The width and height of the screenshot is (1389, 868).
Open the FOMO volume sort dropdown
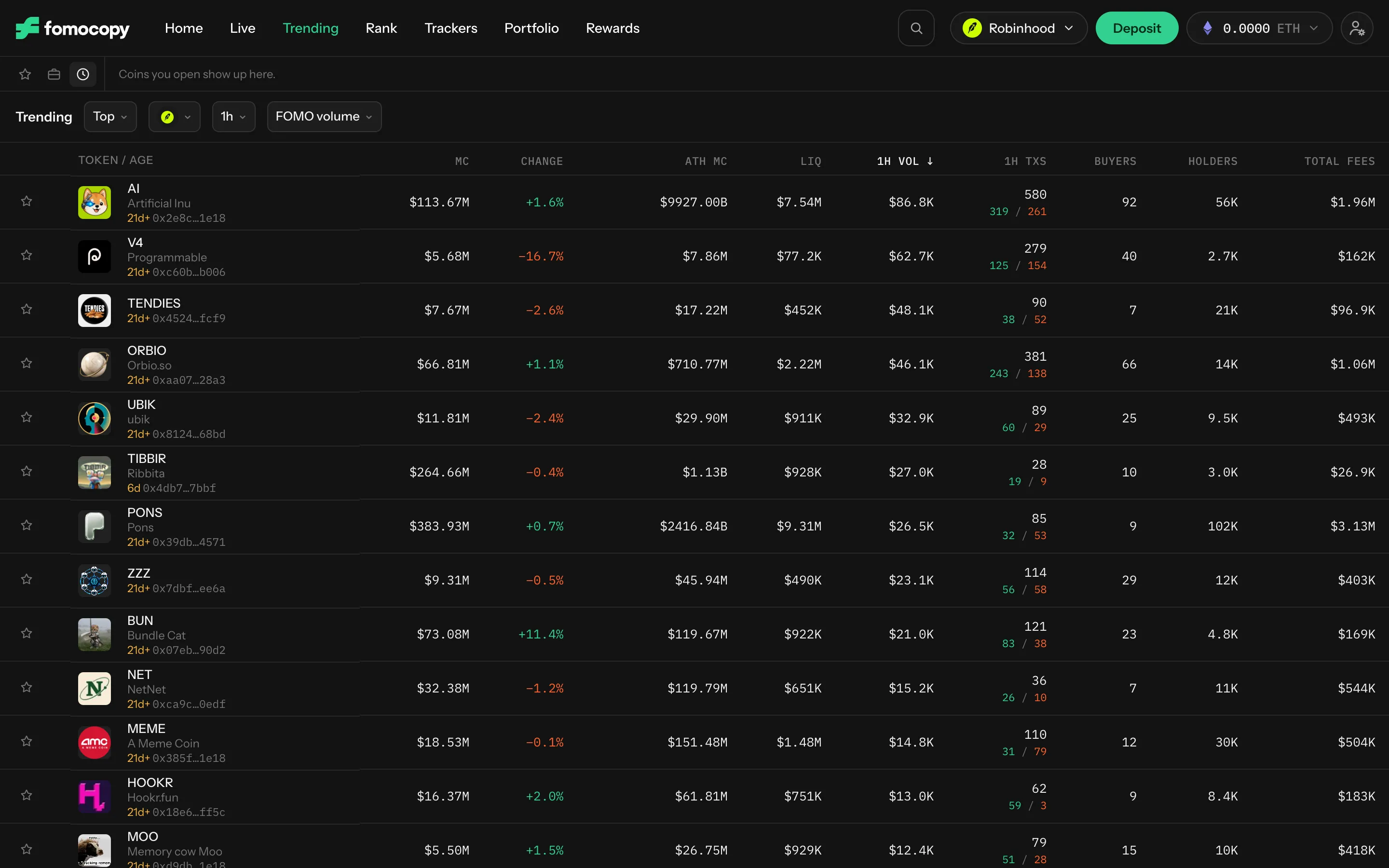point(324,117)
